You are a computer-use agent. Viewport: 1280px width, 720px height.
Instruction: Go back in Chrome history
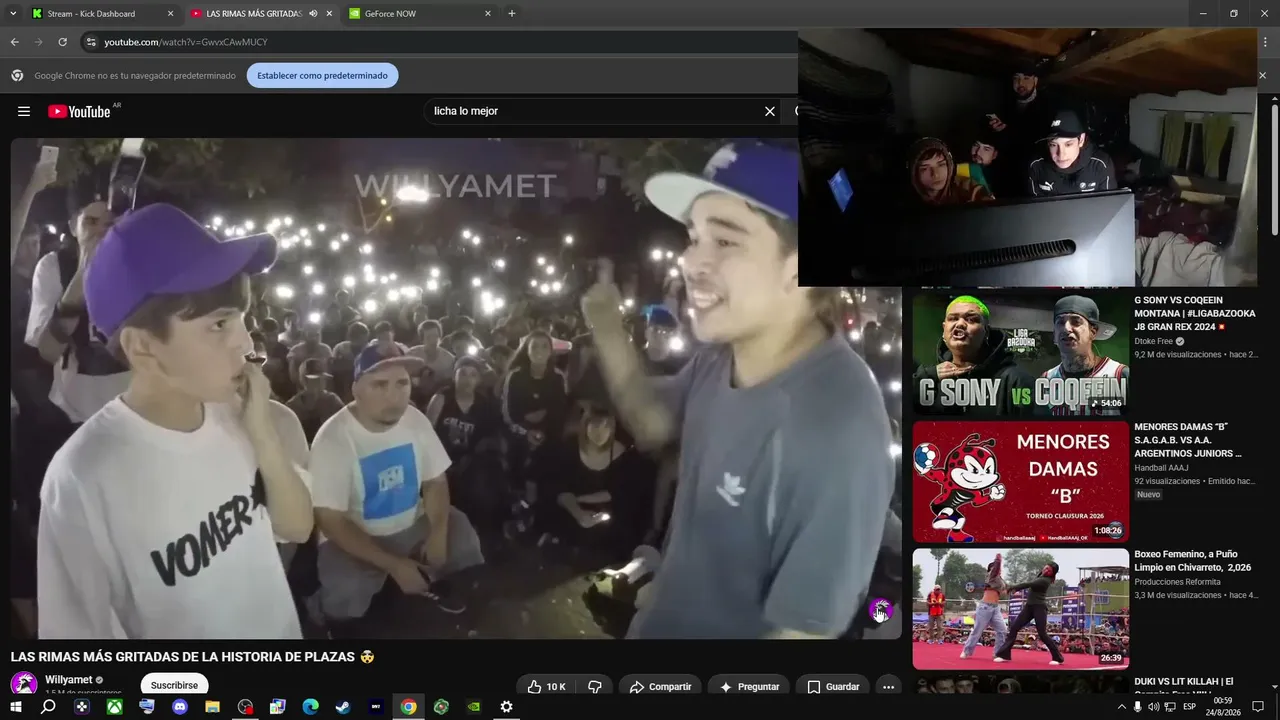[14, 42]
